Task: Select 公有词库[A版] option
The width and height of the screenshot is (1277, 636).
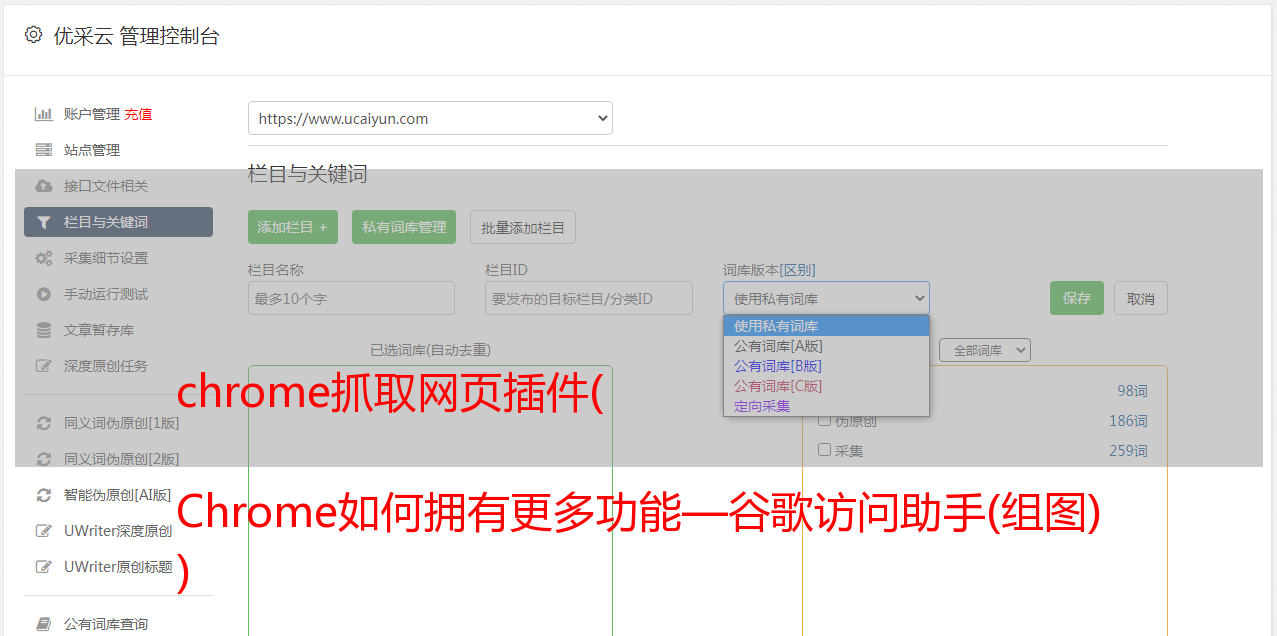Action: click(826, 346)
